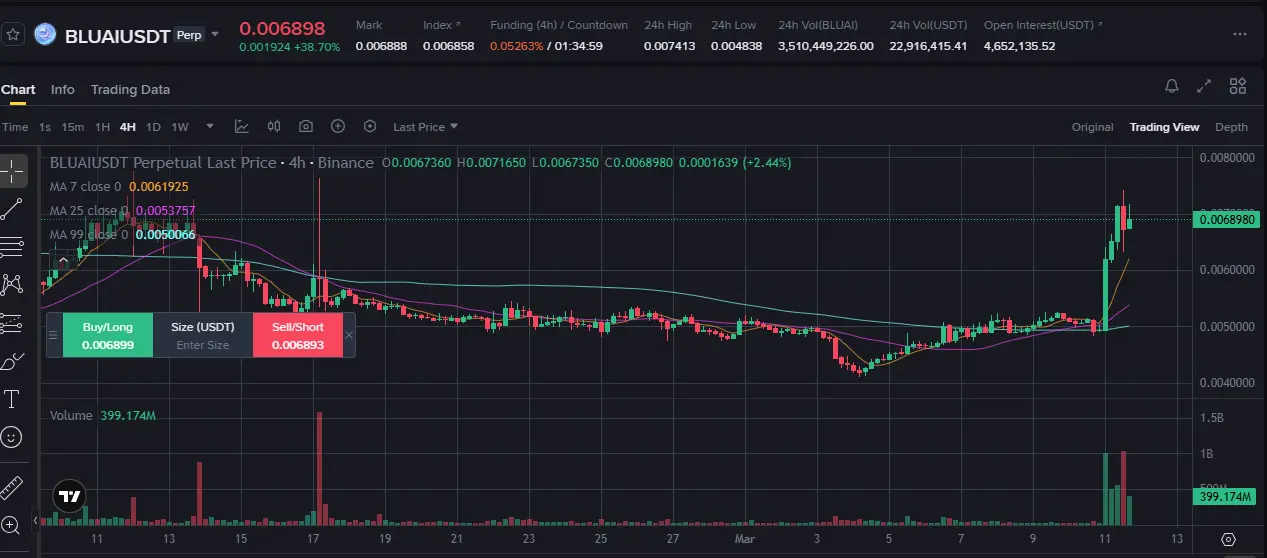1267x558 pixels.
Task: Select the zoom in magnifier tool
Action: pos(12,525)
